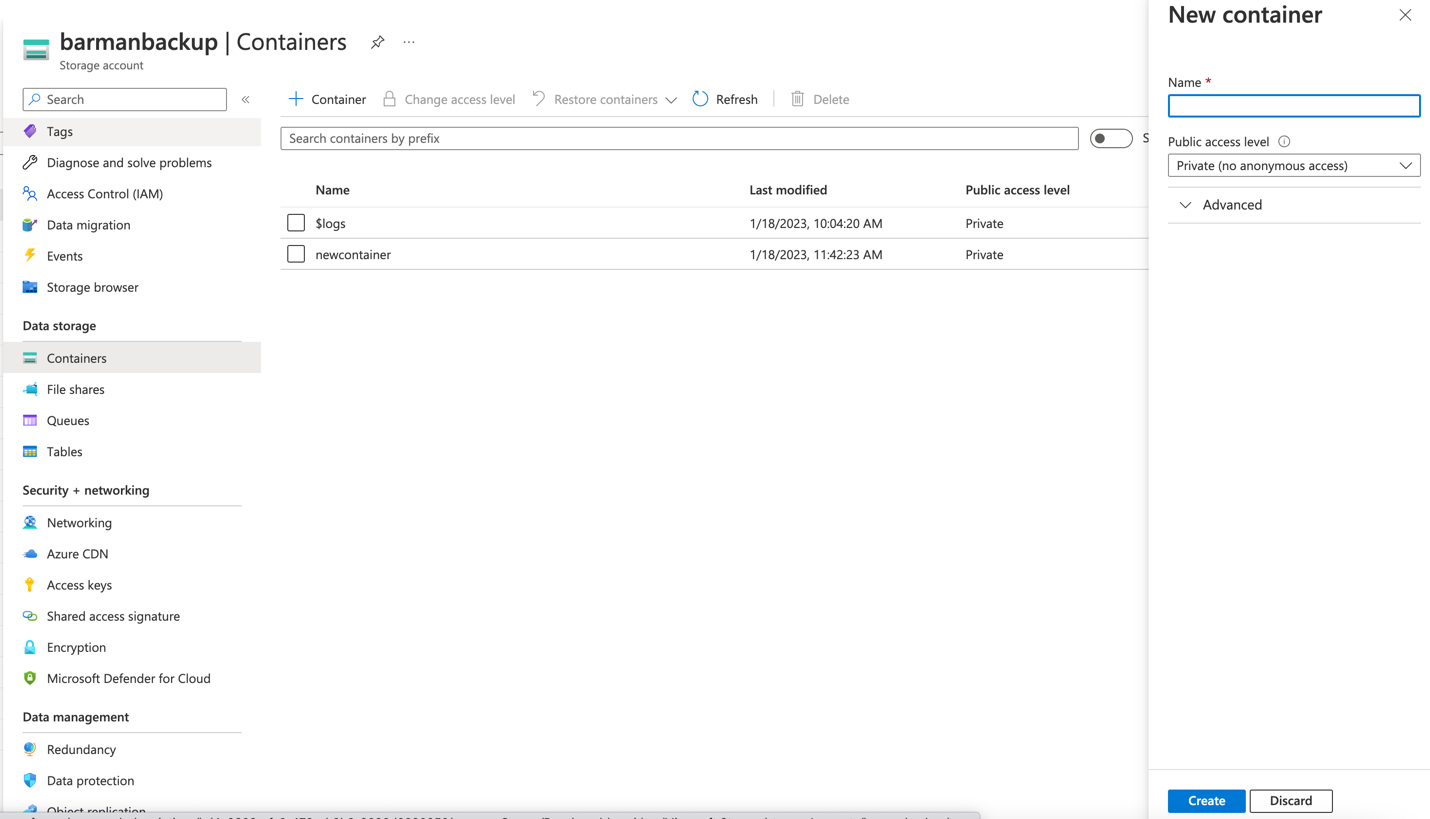1430x819 pixels.
Task: Toggle the show deleted containers switch
Action: pos(1110,139)
